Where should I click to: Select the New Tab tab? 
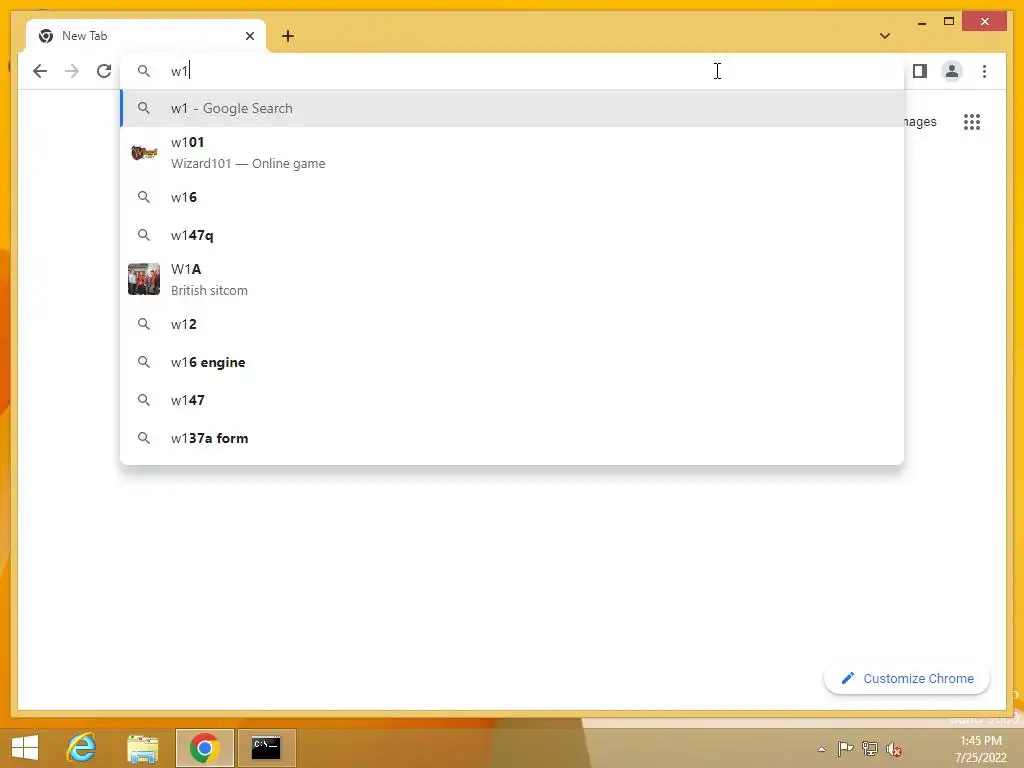[146, 36]
